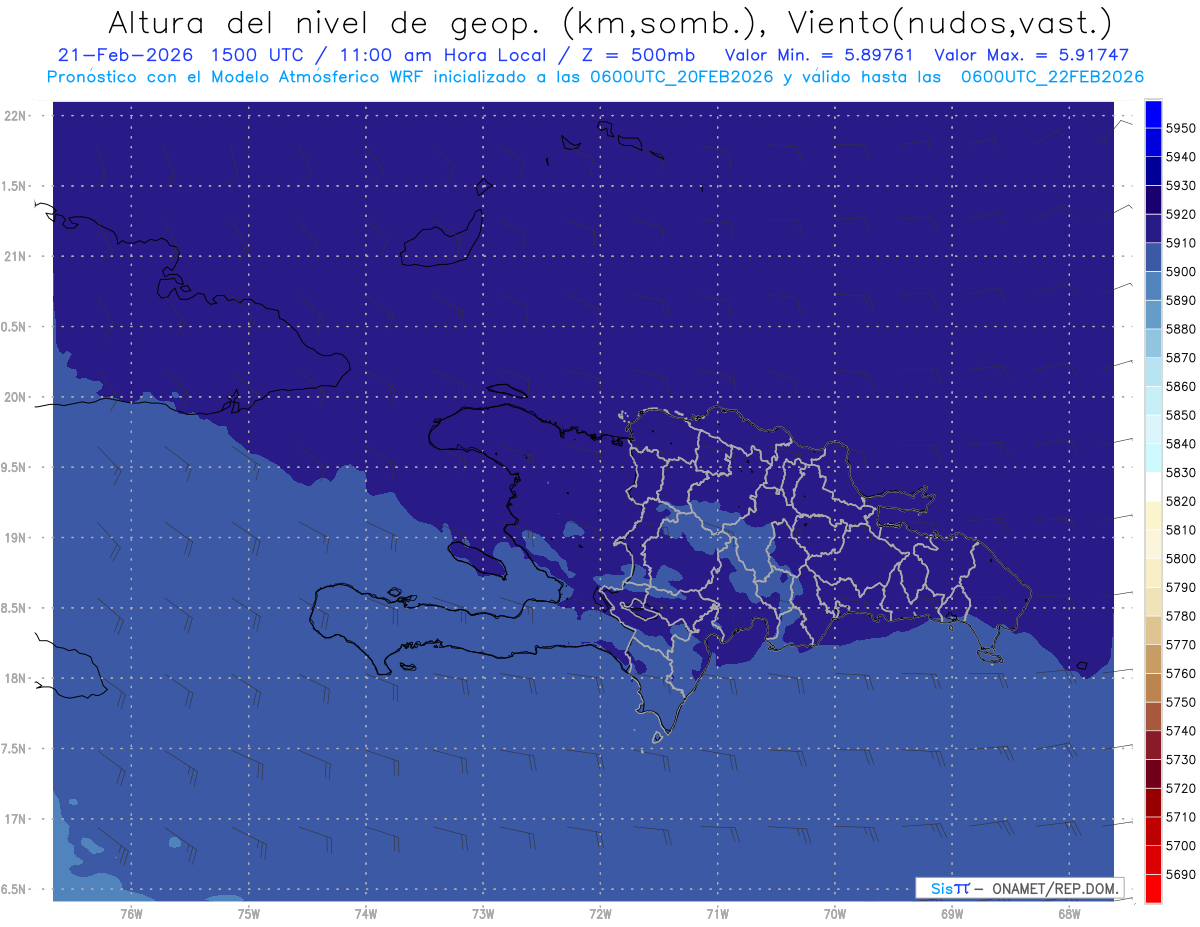The height and width of the screenshot is (927, 1200).
Task: Click the '21N' latitude label
Action: pyautogui.click(x=17, y=257)
